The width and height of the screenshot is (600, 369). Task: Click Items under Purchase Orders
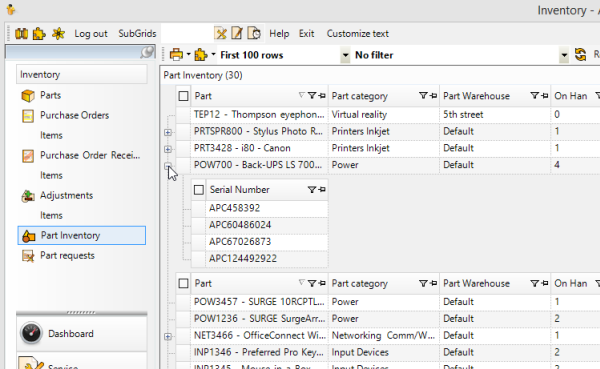51,135
